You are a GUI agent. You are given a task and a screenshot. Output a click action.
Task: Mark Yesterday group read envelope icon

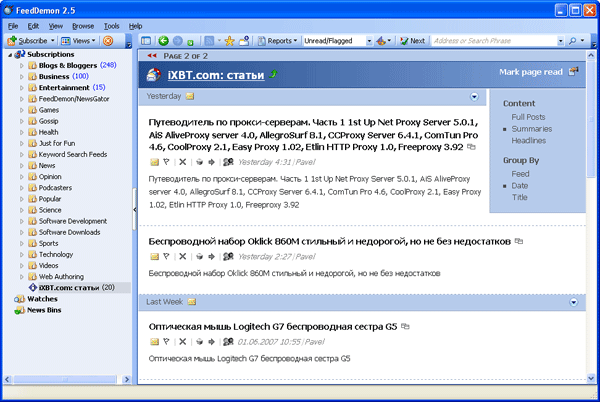click(x=190, y=96)
